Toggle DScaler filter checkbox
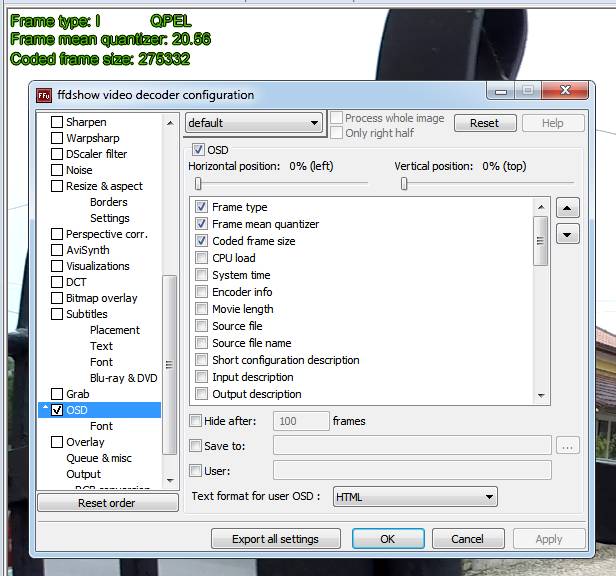Screen dimensions: 616x576 pos(57,154)
